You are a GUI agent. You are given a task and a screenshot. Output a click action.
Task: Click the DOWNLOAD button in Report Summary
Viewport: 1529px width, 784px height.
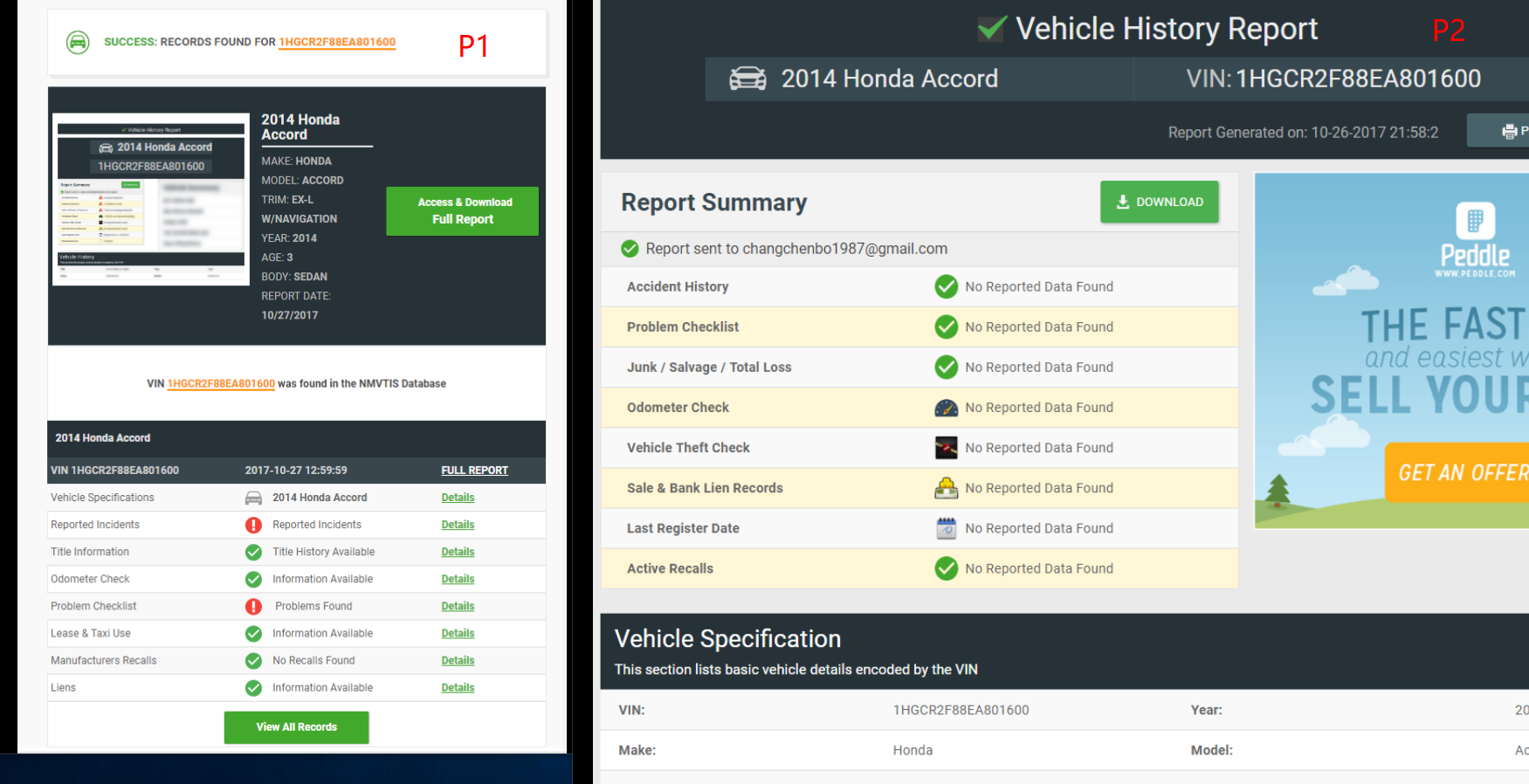(x=1159, y=202)
